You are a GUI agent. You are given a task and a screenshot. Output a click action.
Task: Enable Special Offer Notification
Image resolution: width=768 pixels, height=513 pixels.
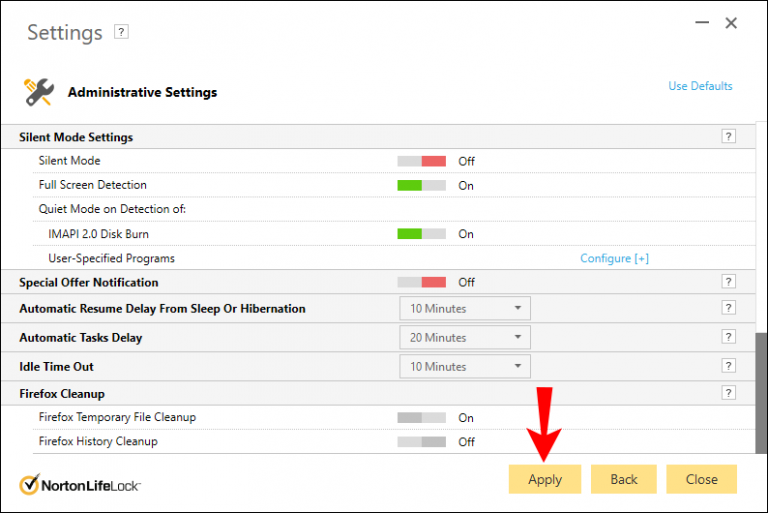coord(421,282)
